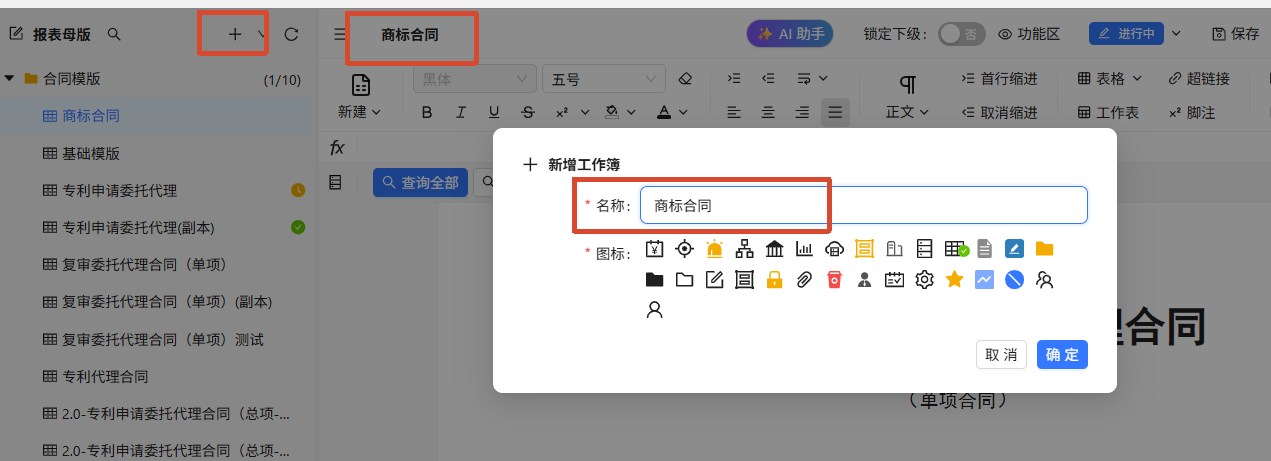Collapse the 合同模版 folder
The height and width of the screenshot is (461, 1271).
[x=10, y=78]
